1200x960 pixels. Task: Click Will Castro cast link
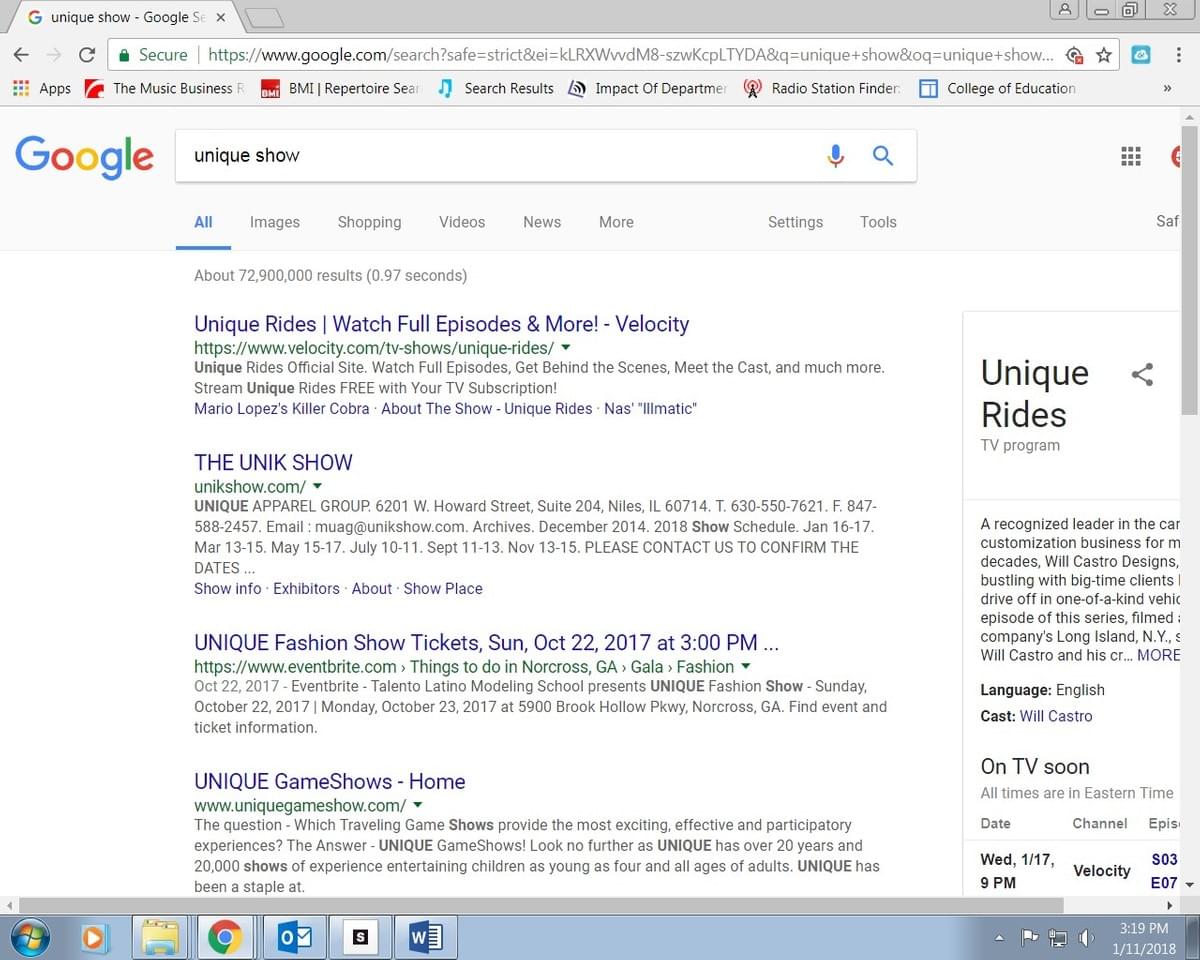[1056, 716]
